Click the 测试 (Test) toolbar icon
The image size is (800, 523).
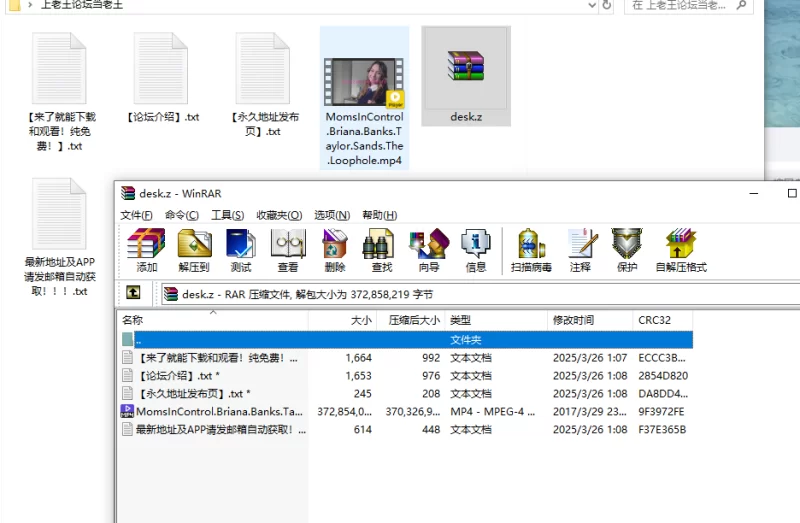coord(241,250)
